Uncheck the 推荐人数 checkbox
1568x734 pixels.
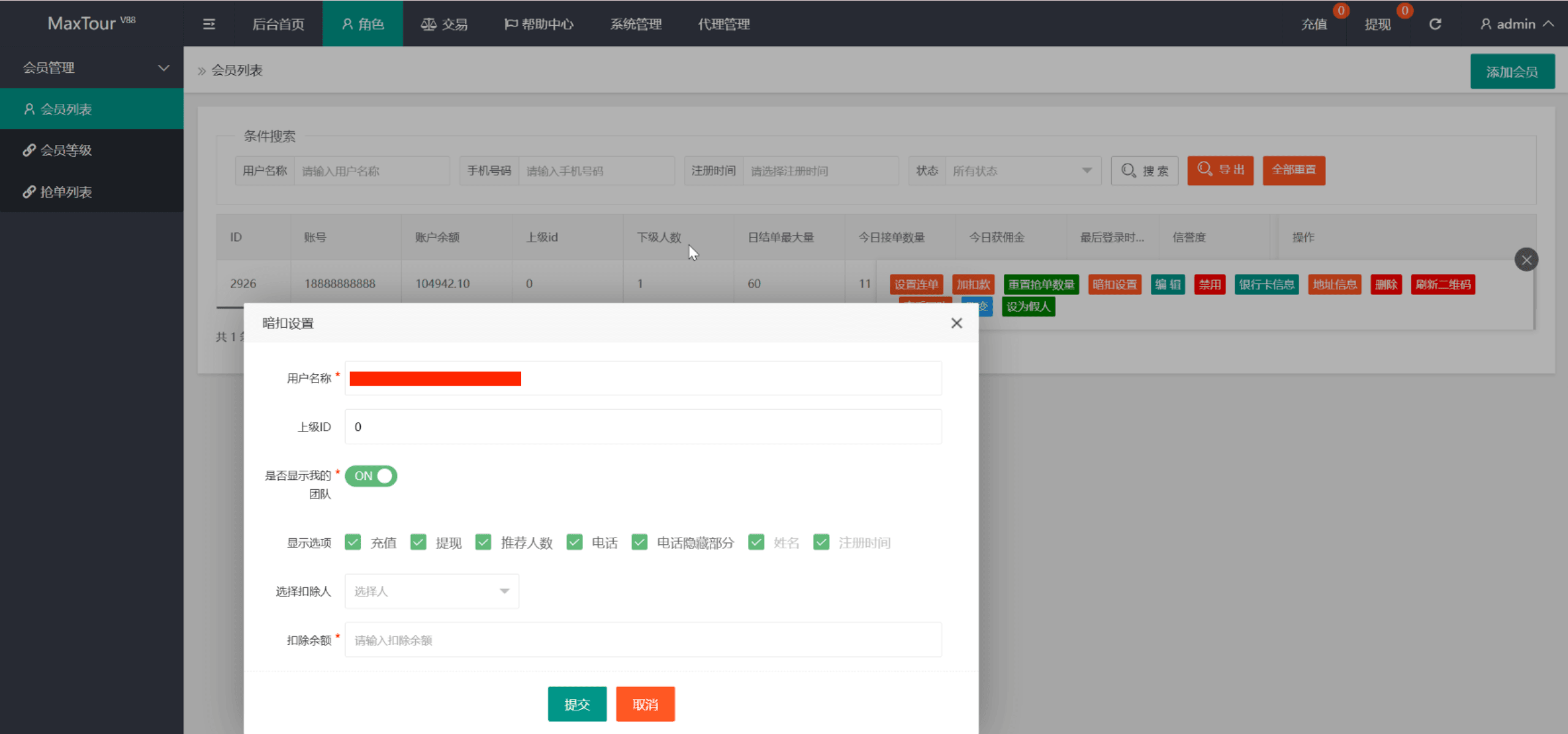[483, 542]
